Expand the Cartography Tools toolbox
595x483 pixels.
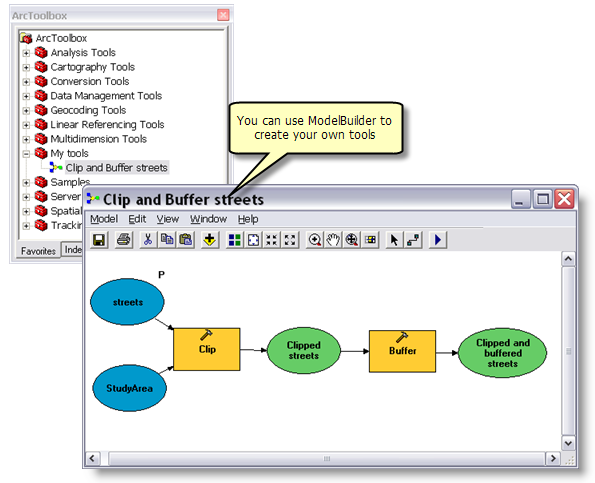coord(26,68)
